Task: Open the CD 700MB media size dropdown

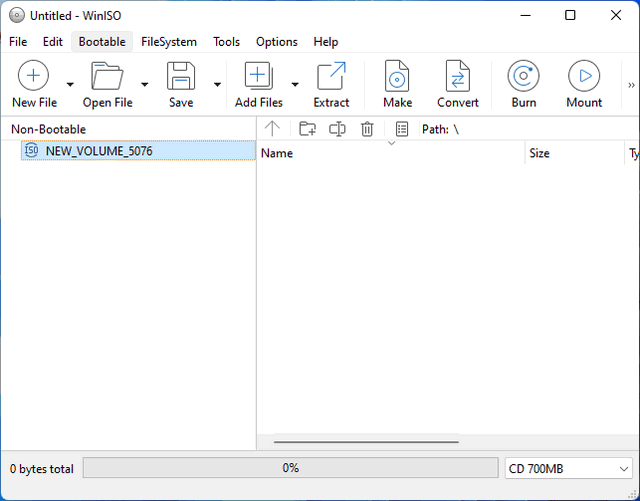Action: click(567, 468)
